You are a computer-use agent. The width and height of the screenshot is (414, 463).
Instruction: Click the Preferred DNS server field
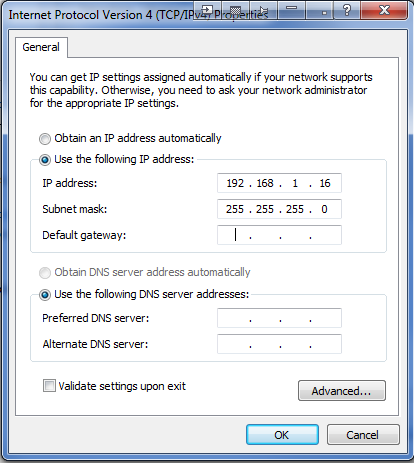tap(279, 318)
